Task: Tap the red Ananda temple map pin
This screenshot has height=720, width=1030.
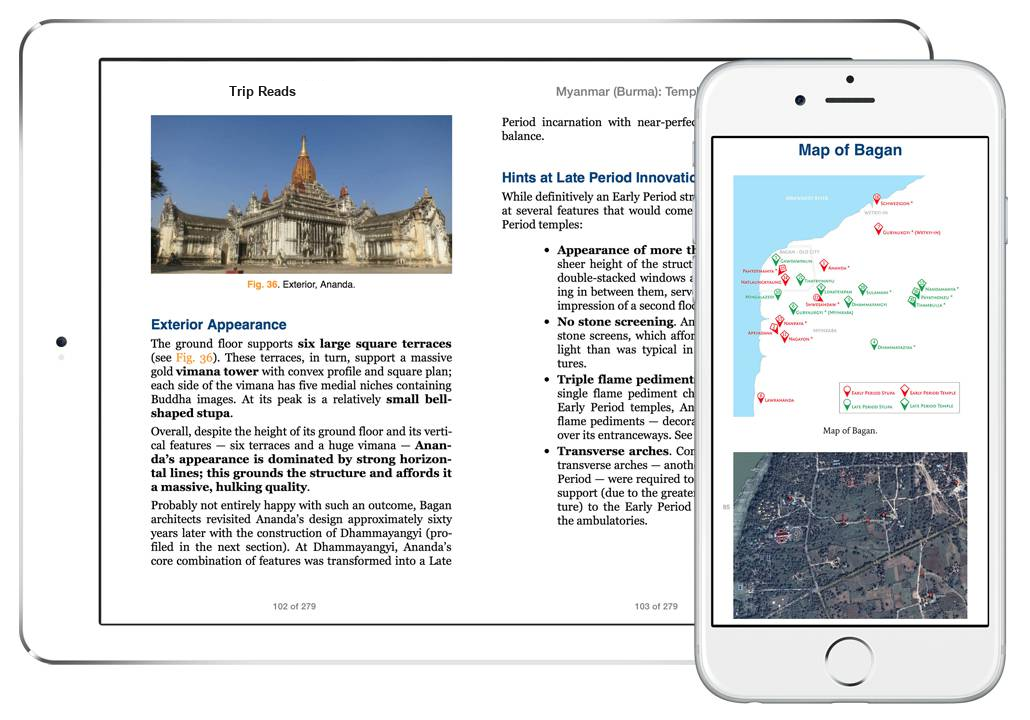Action: (x=824, y=265)
